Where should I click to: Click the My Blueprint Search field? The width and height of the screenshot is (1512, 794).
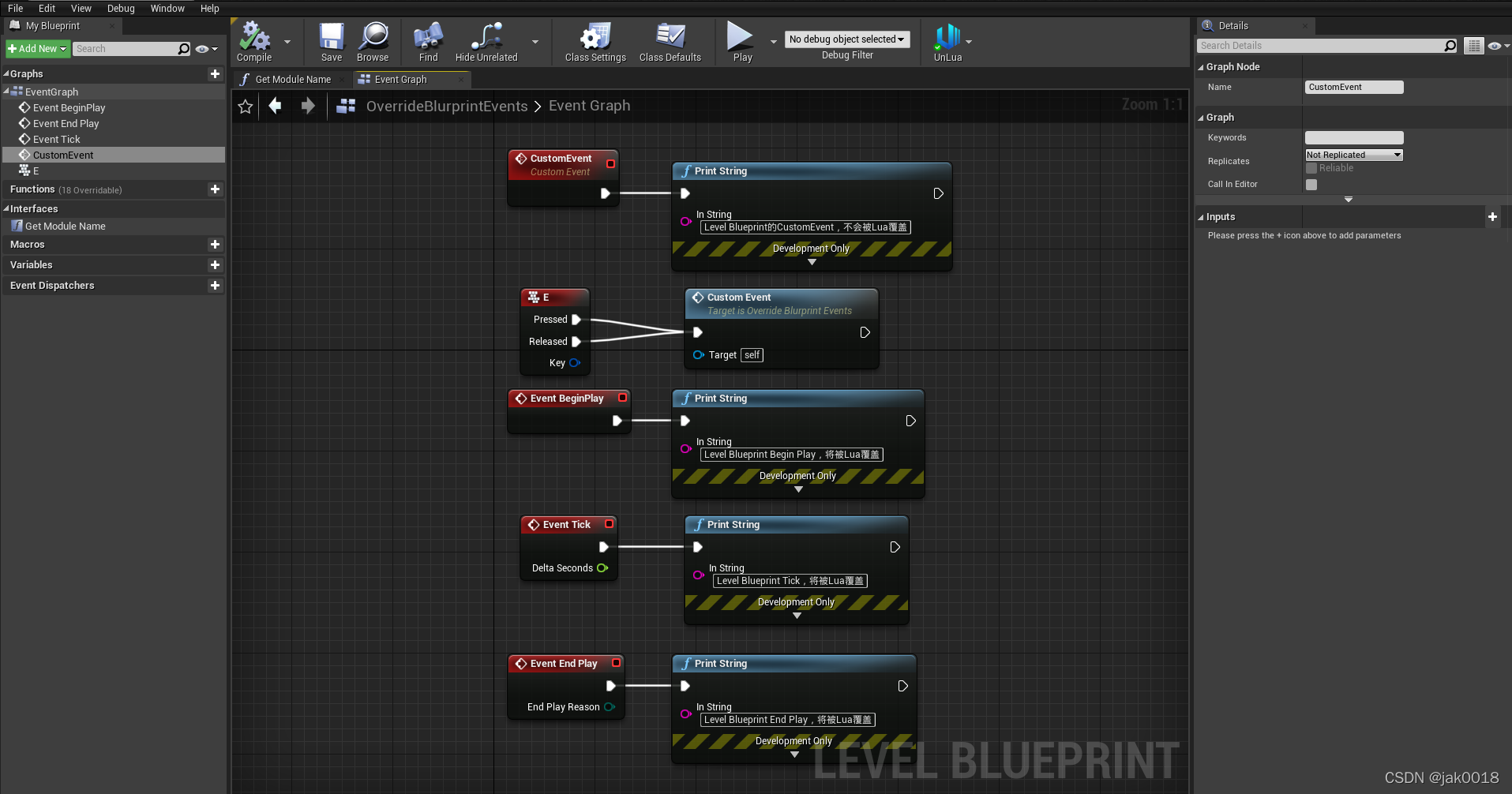[125, 49]
